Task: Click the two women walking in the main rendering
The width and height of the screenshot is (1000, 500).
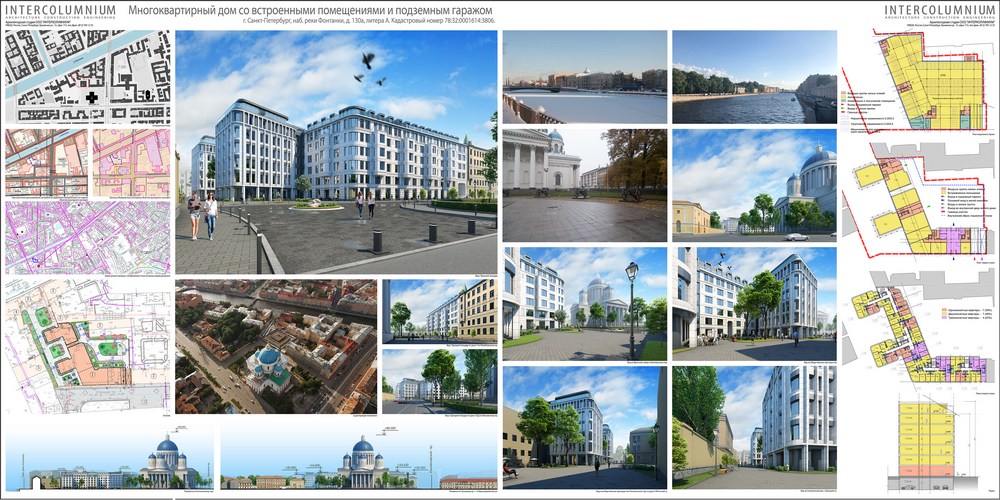Action: tap(202, 213)
